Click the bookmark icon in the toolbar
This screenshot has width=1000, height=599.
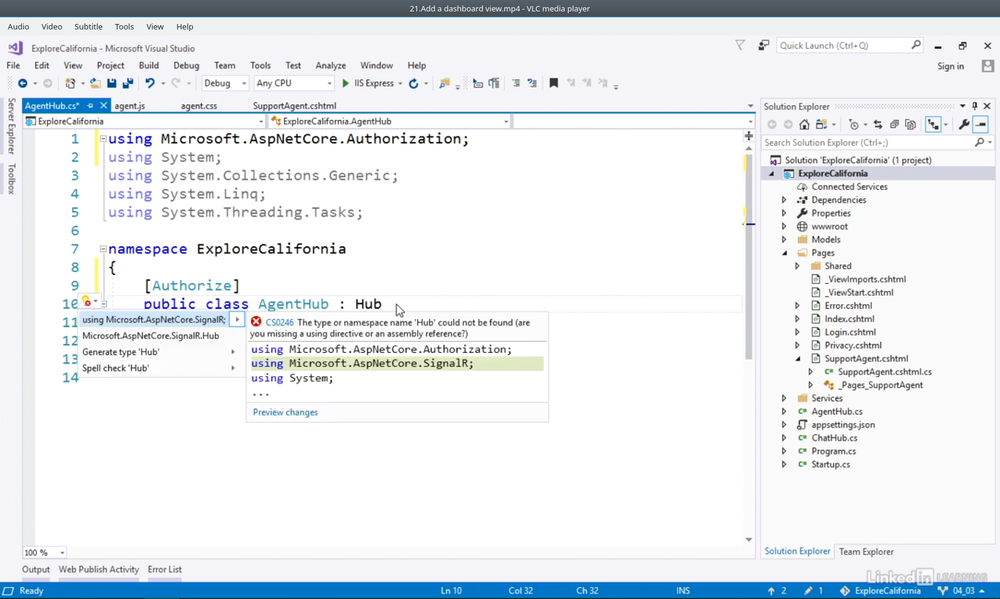point(553,84)
